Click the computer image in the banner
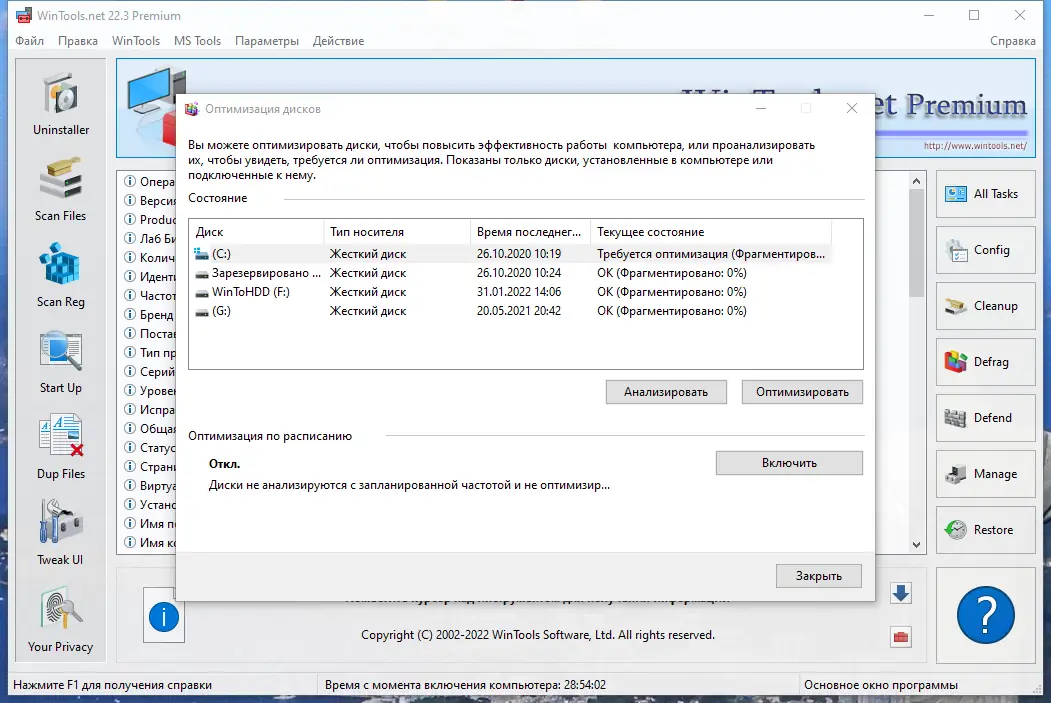The width and height of the screenshot is (1051, 703). point(156,105)
